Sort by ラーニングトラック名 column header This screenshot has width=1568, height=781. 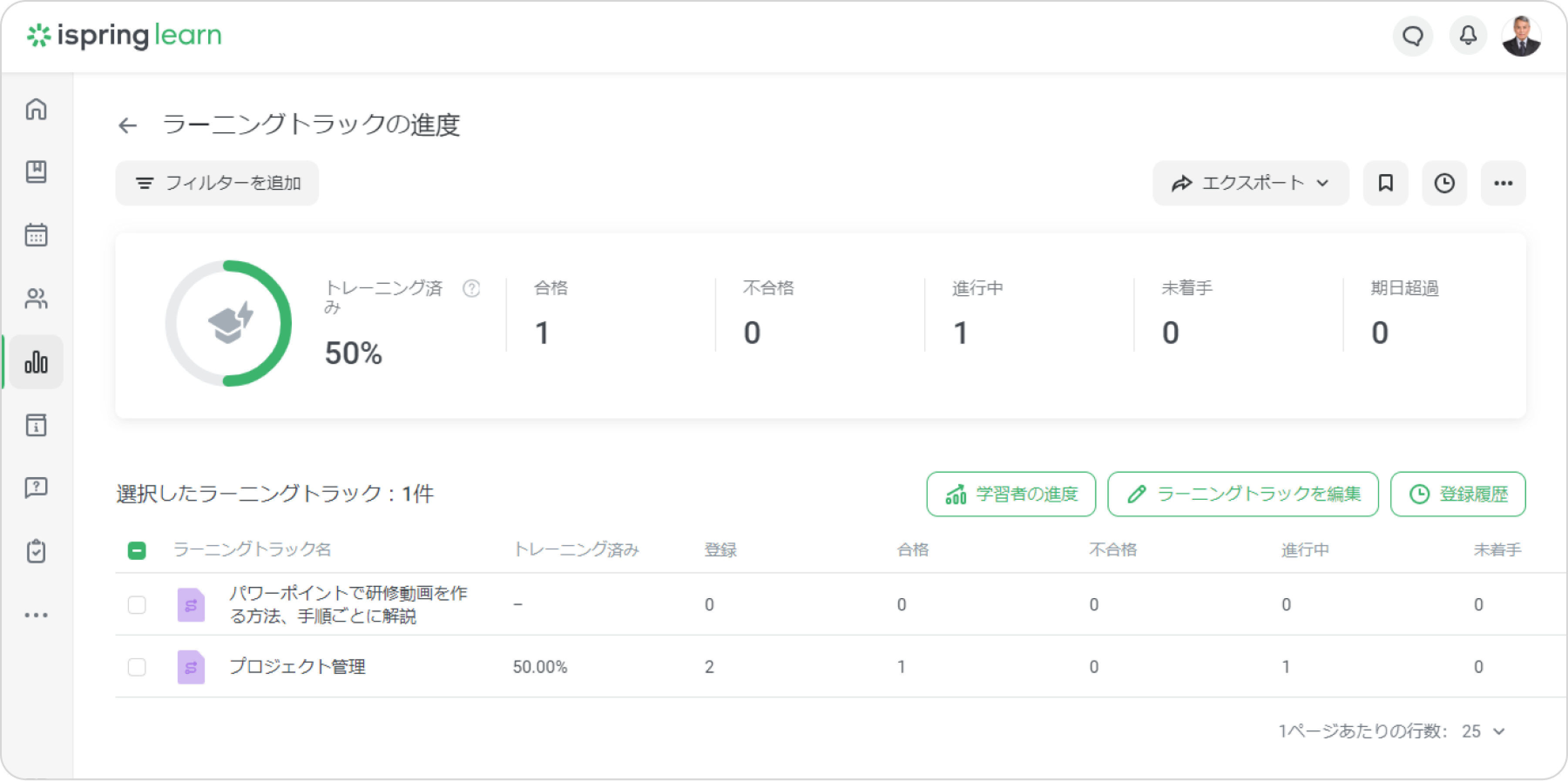coord(252,550)
